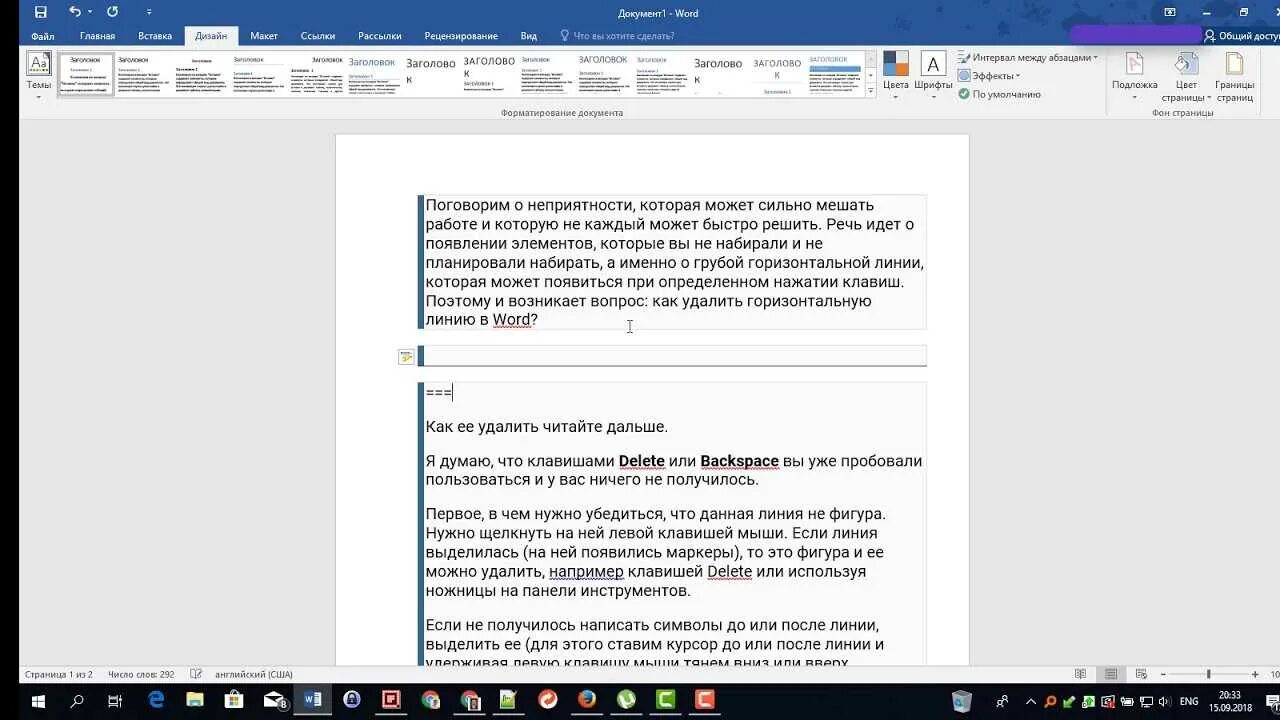Open the Эффекты dropdown
This screenshot has width=1280, height=720.
click(990, 76)
